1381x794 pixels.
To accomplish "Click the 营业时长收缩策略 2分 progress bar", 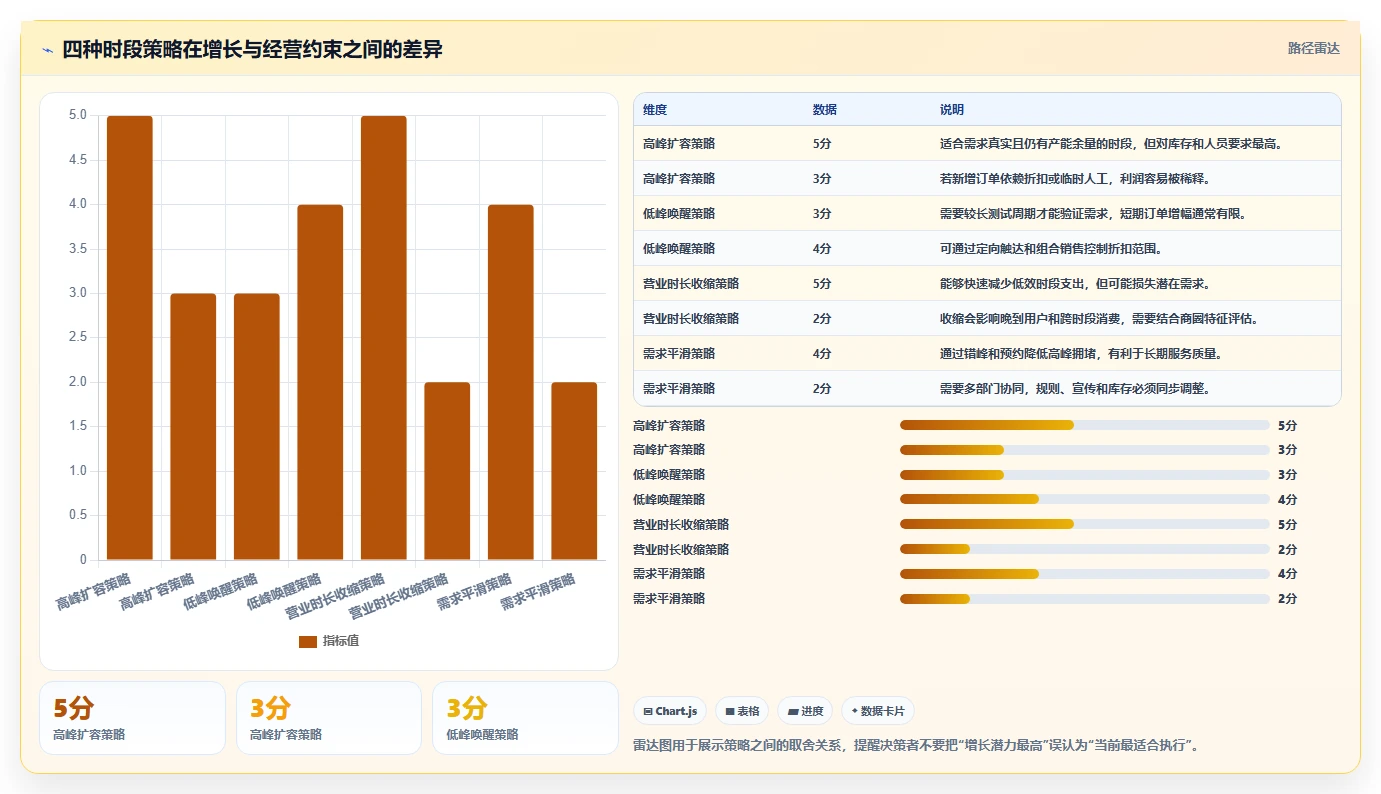I will [x=1085, y=549].
